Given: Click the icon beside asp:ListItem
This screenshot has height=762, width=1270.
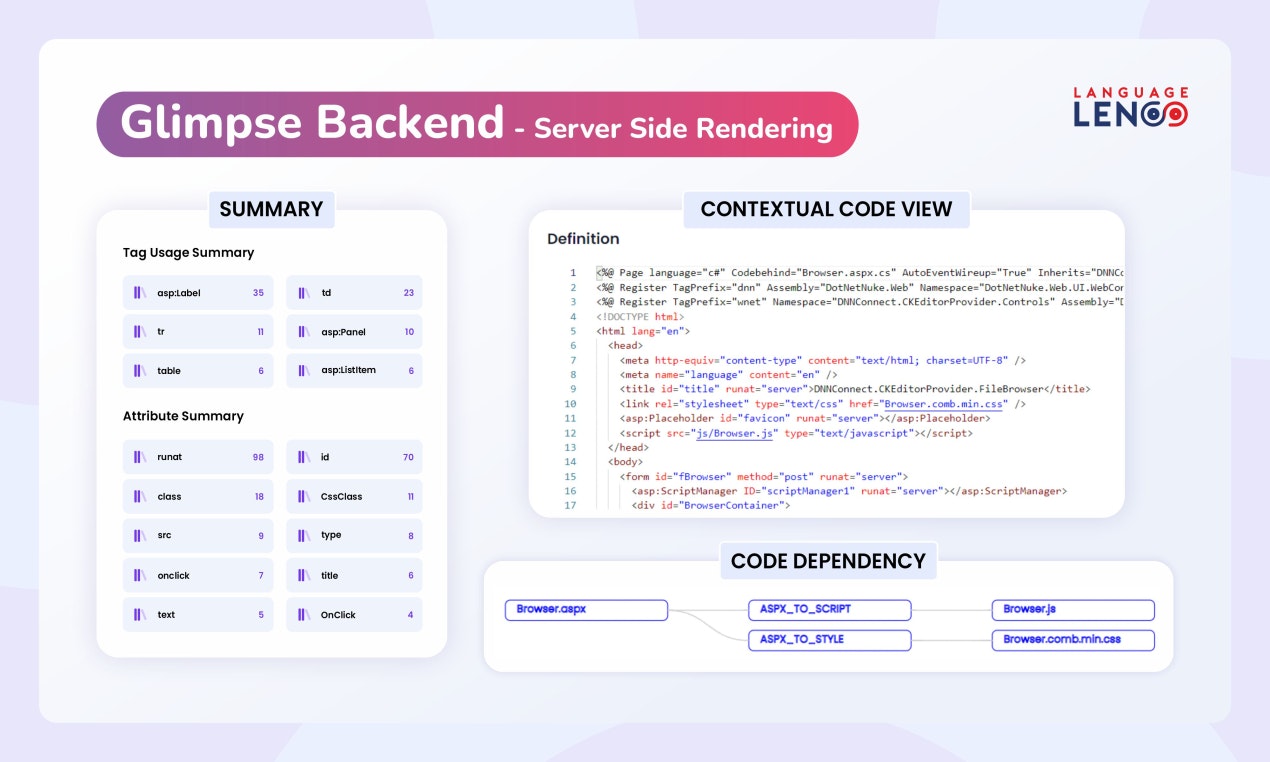Looking at the screenshot, I should [x=304, y=371].
